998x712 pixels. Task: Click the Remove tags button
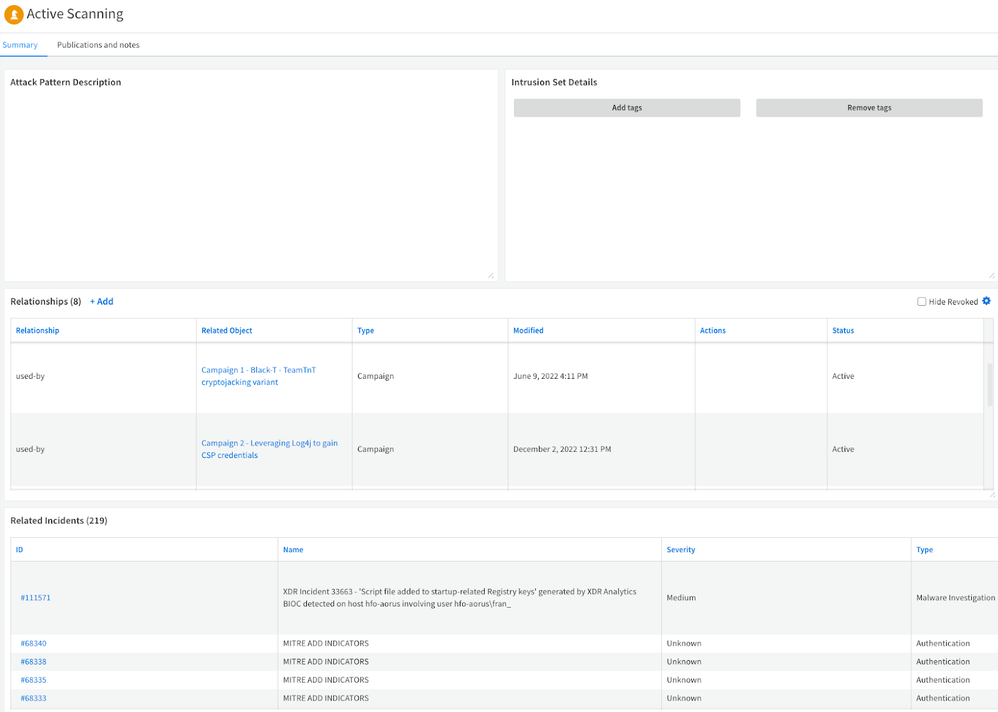pyautogui.click(x=869, y=108)
